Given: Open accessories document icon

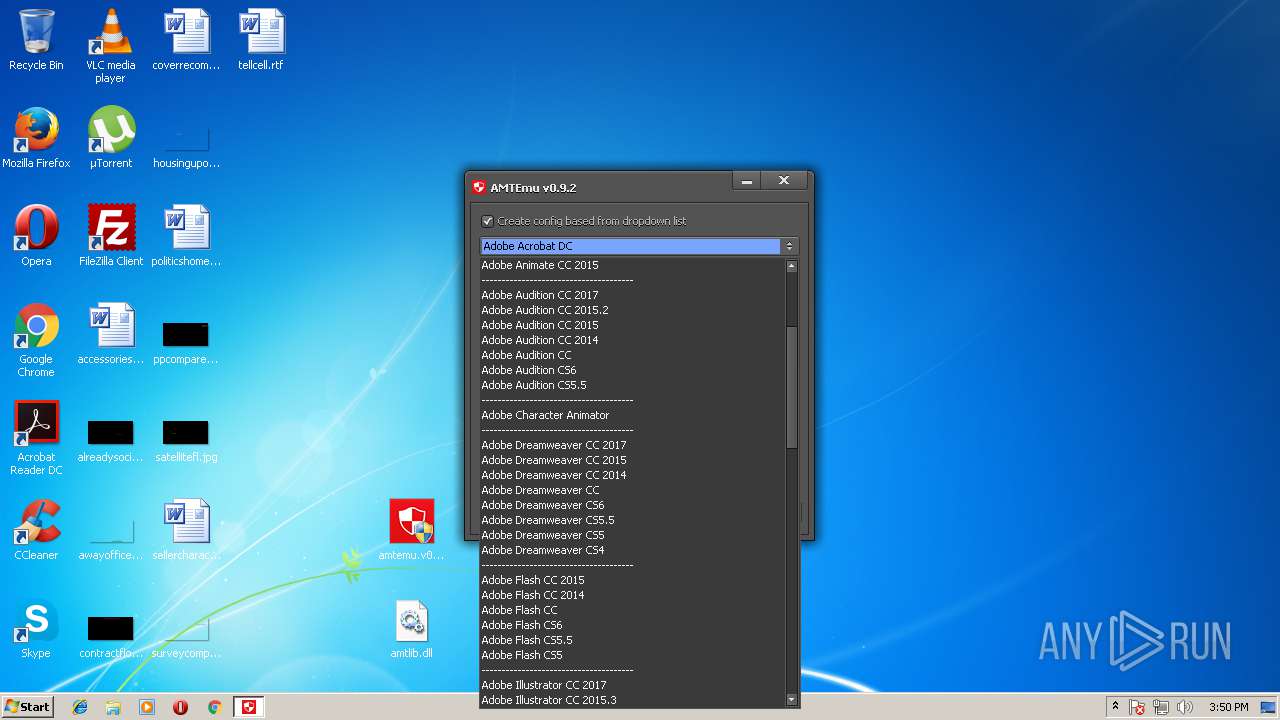Looking at the screenshot, I should (110, 335).
